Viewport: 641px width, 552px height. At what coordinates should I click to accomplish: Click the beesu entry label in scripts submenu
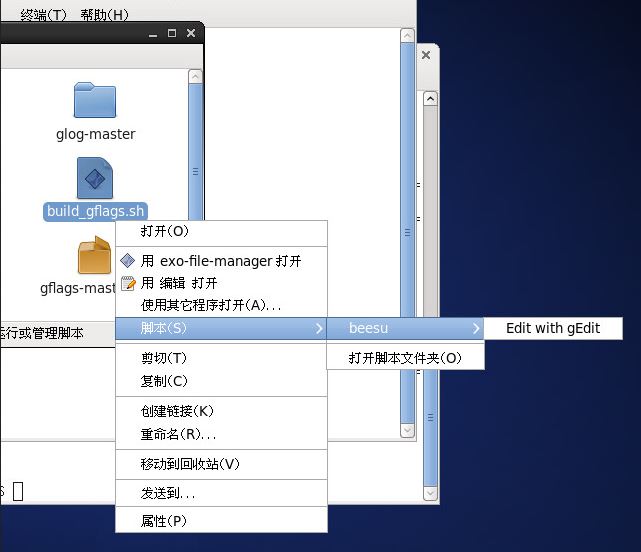[x=368, y=328]
